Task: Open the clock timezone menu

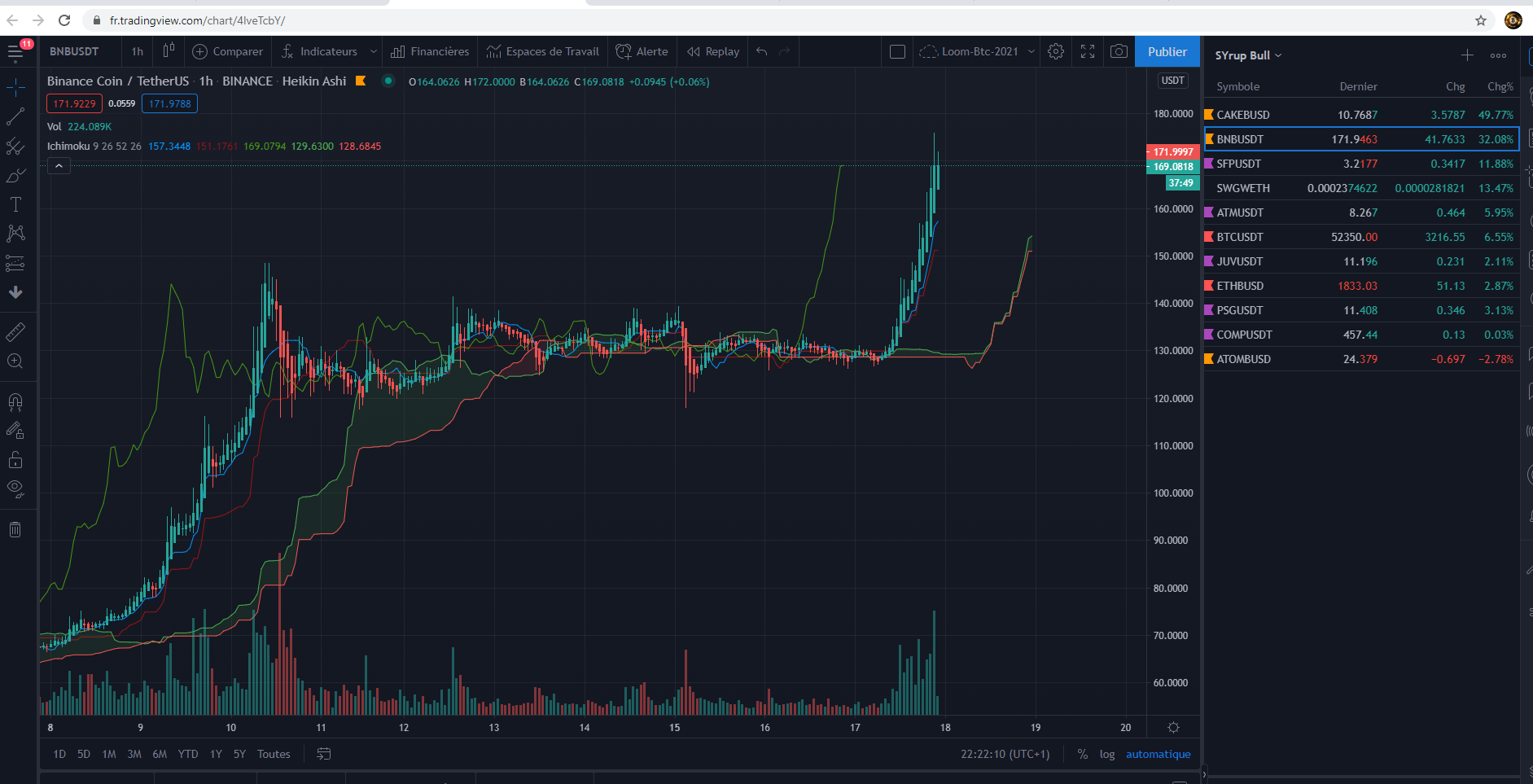Action: [1005, 754]
